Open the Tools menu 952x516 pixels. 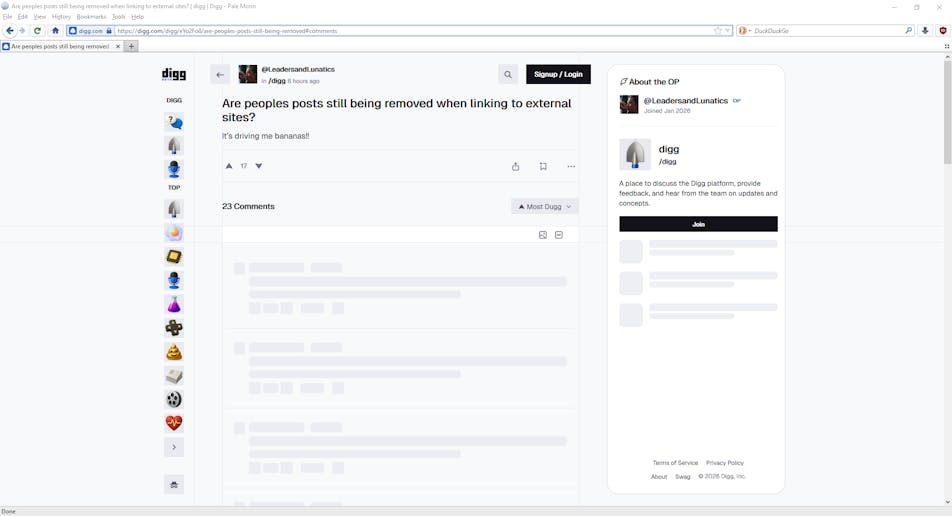(x=119, y=17)
